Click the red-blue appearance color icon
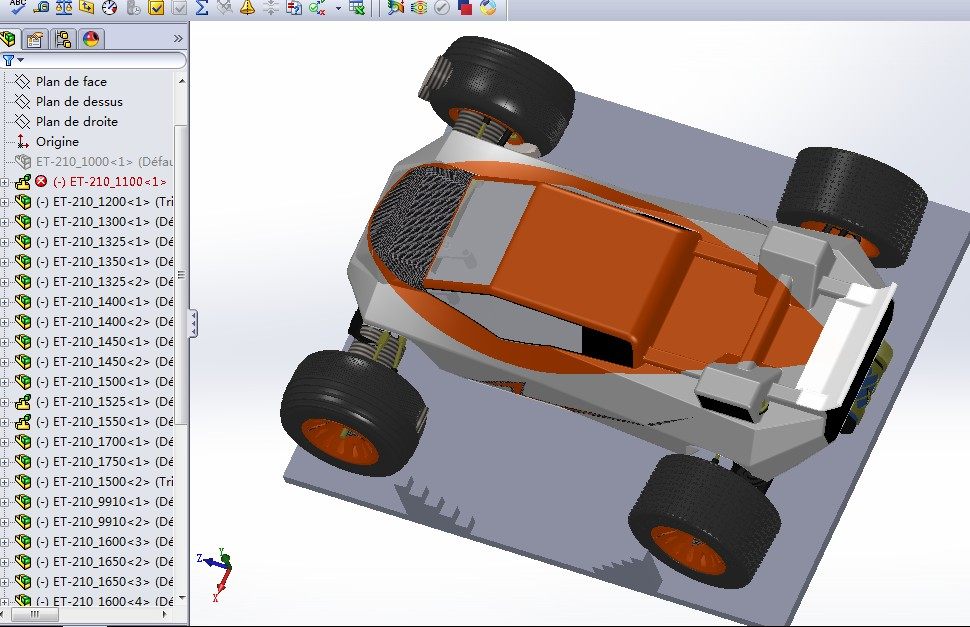The image size is (970, 627). point(465,8)
